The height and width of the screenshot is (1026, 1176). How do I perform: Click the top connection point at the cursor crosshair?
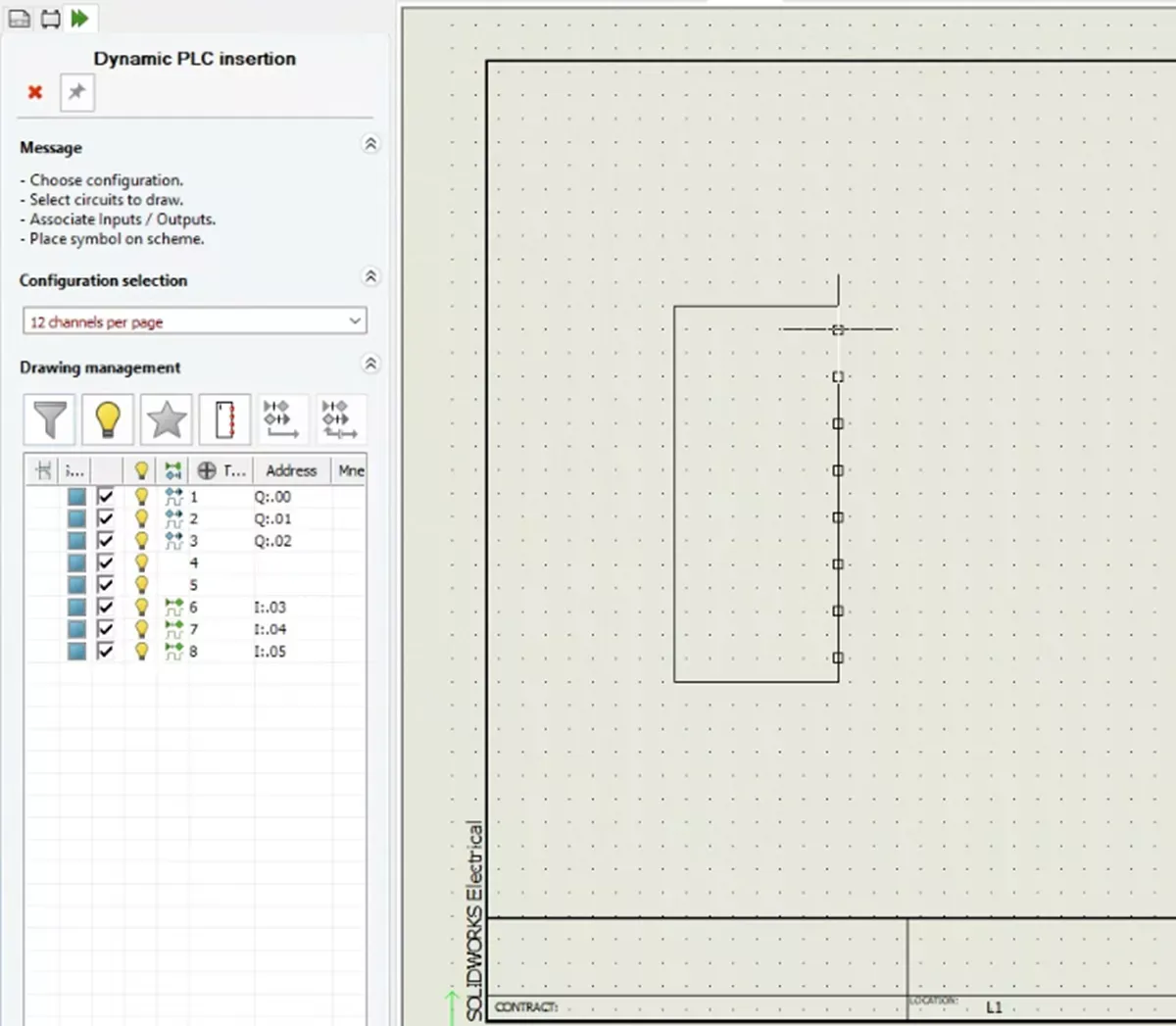838,329
